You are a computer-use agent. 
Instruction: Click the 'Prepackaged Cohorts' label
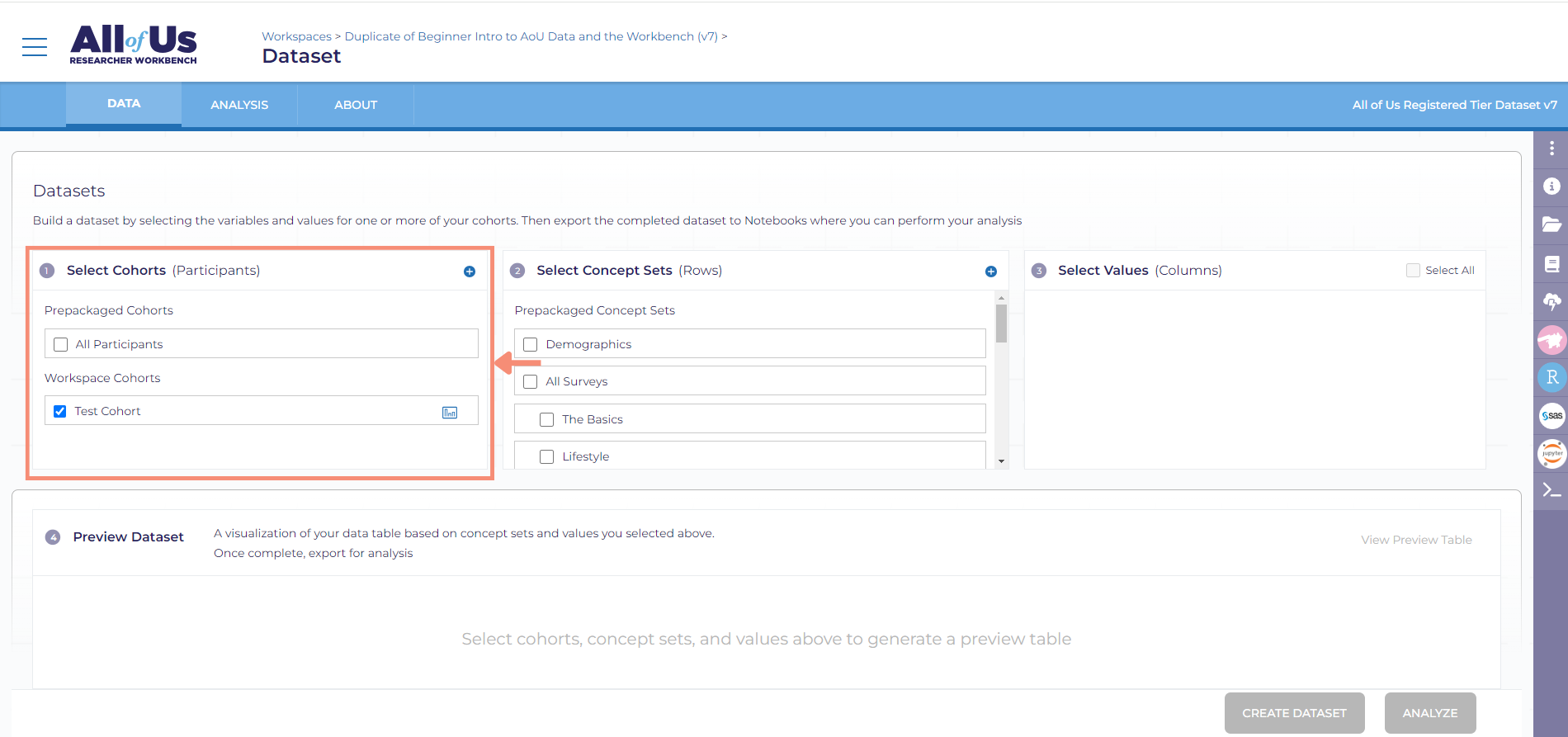click(x=109, y=310)
